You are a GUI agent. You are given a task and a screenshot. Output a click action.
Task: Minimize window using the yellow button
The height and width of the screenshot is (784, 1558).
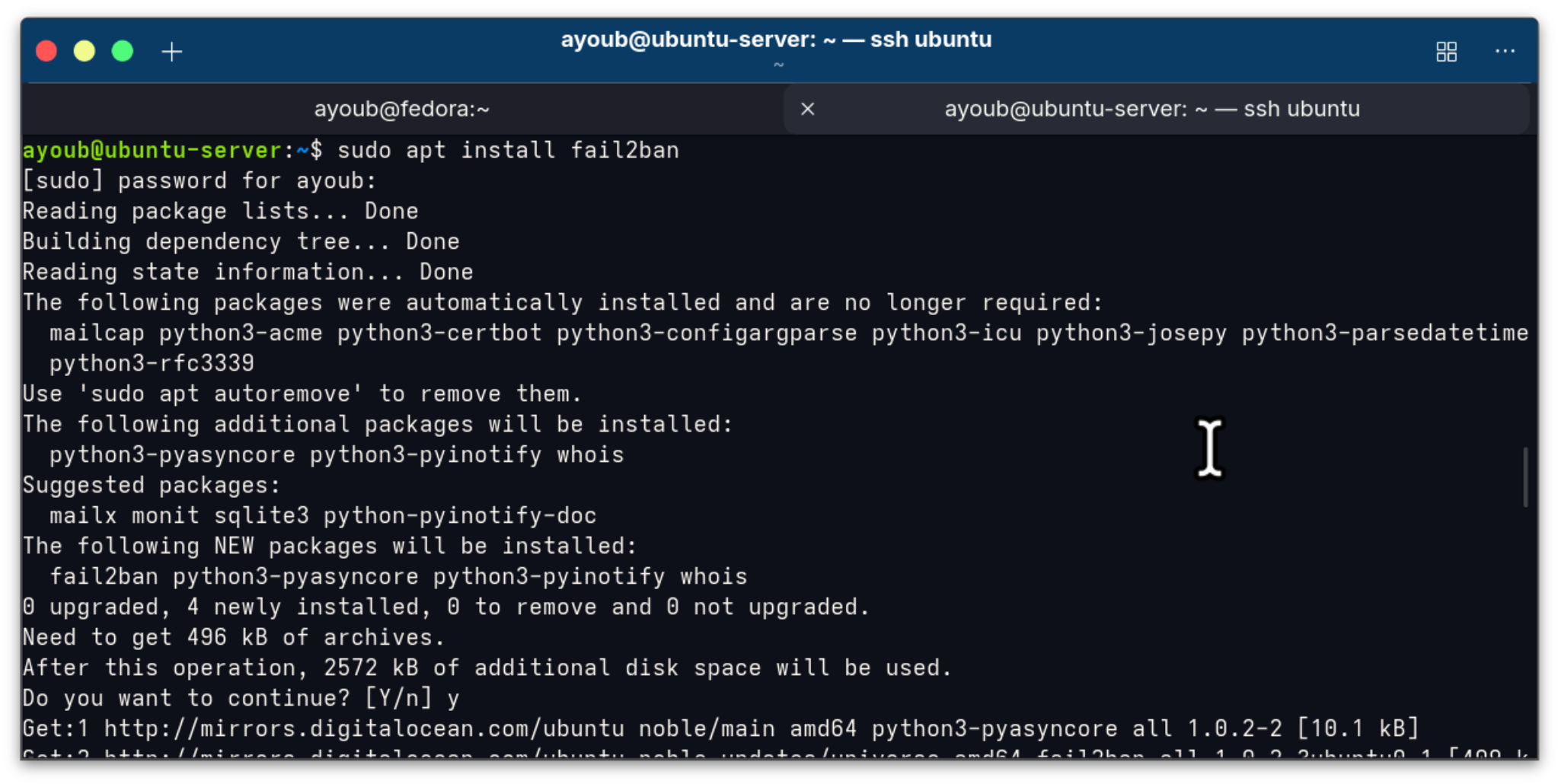pyautogui.click(x=85, y=51)
